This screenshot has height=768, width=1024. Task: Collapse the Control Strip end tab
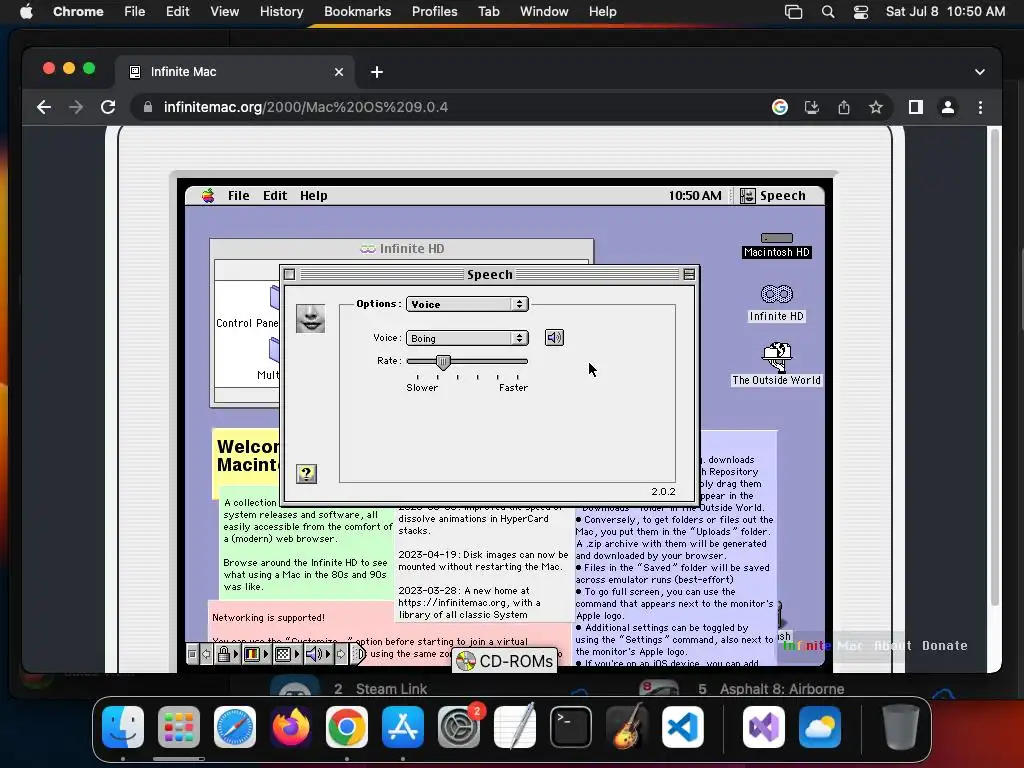pyautogui.click(x=359, y=654)
